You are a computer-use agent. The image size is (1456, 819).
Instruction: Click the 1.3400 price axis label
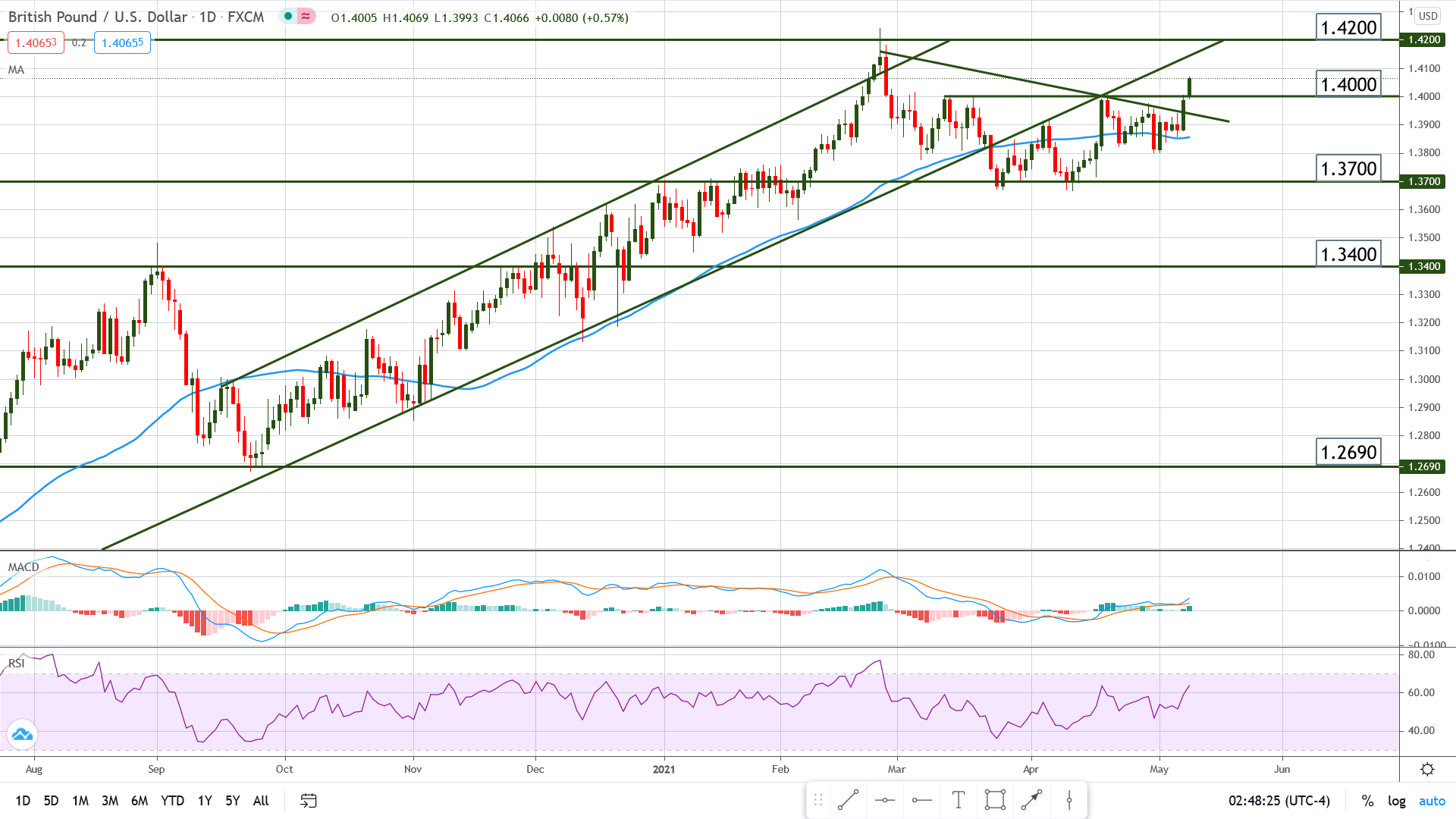(1423, 266)
